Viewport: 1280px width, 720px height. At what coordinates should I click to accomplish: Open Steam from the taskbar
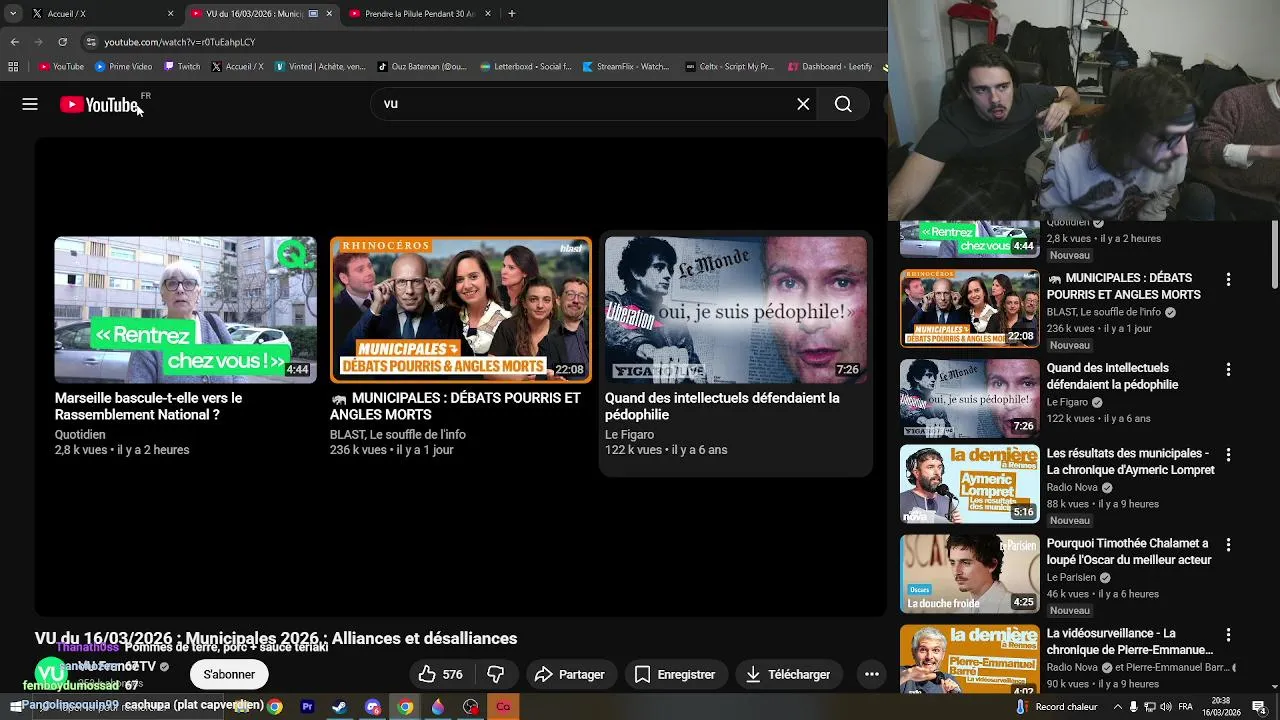(x=340, y=707)
